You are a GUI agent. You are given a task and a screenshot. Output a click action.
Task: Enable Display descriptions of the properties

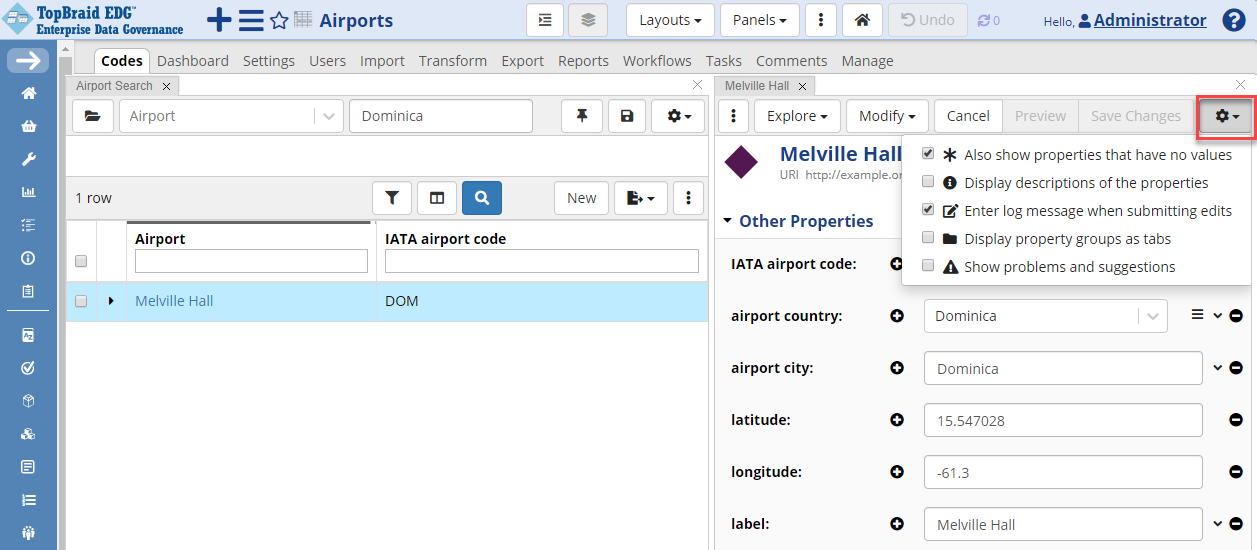pyautogui.click(x=928, y=182)
